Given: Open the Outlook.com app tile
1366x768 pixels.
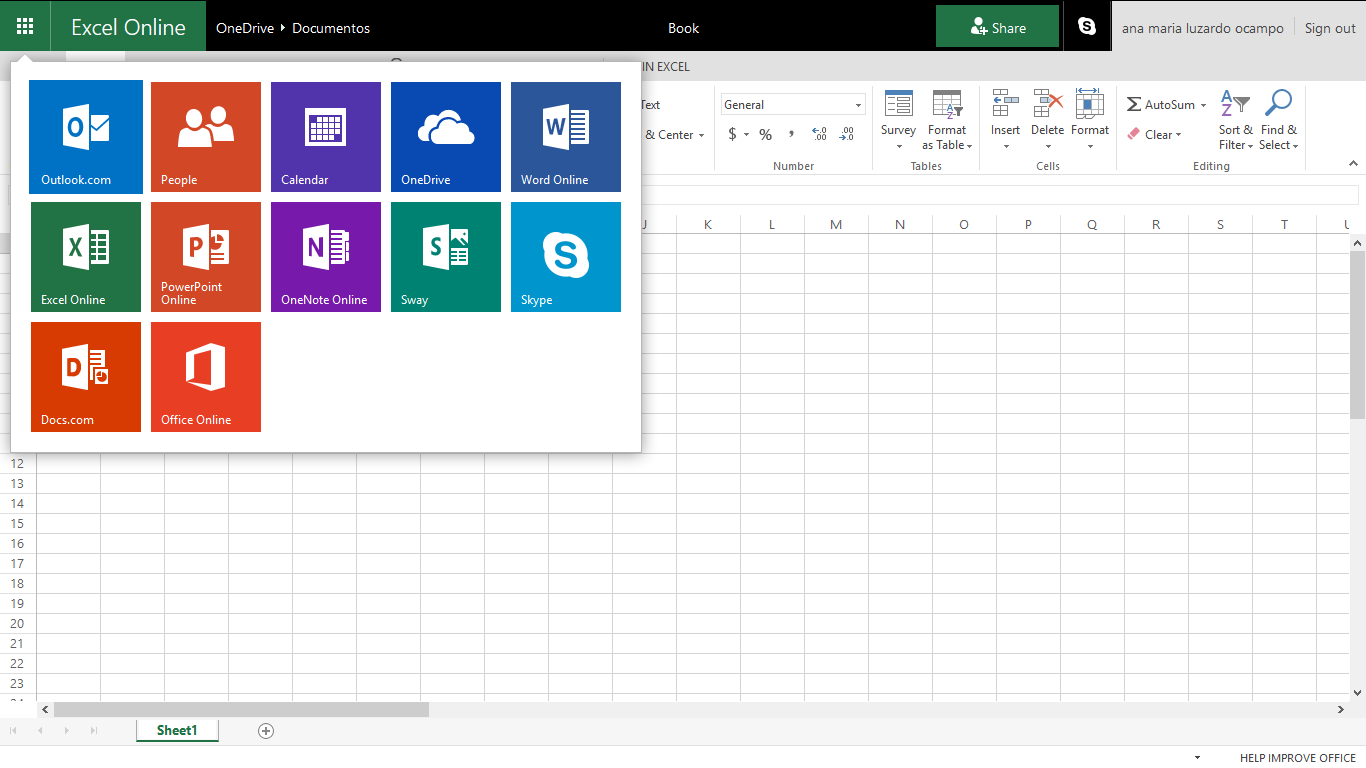Looking at the screenshot, I should click(x=86, y=137).
